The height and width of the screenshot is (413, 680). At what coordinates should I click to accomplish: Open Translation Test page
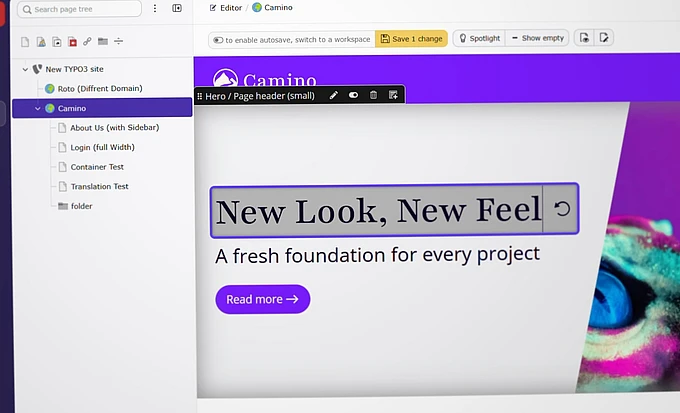point(99,187)
